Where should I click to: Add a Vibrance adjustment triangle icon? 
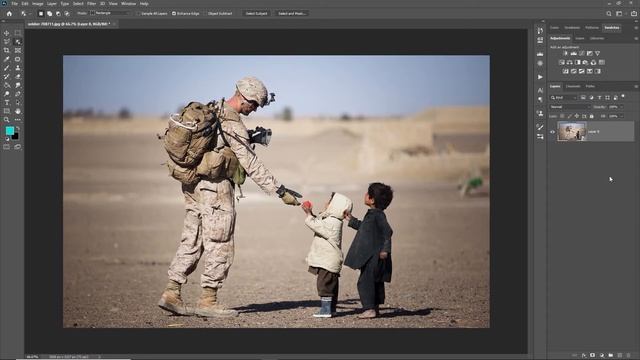coord(598,53)
